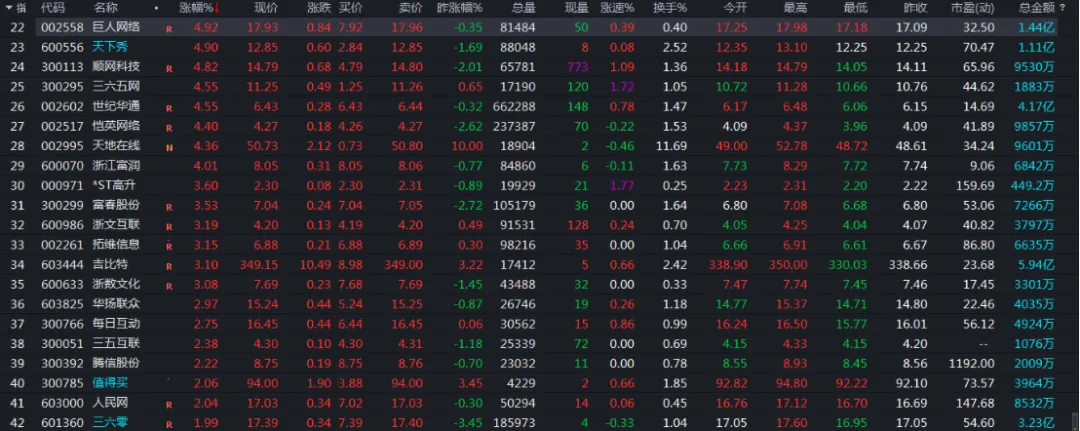Click the R marker on 顺网科技 row
Screen dimensions: 1080x431
pyautogui.click(x=169, y=70)
